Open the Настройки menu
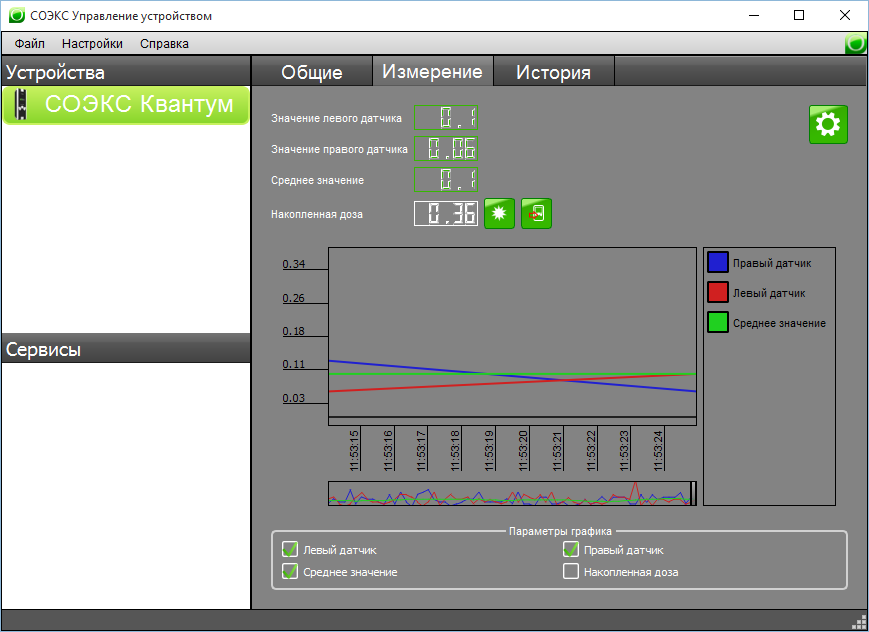Screen dimensions: 869x632 pyautogui.click(x=92, y=44)
